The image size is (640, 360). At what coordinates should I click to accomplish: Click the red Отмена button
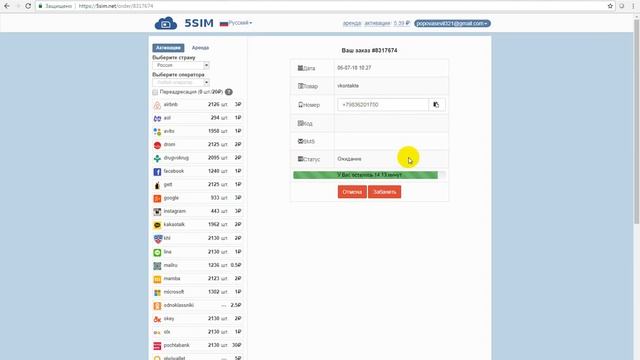(352, 192)
